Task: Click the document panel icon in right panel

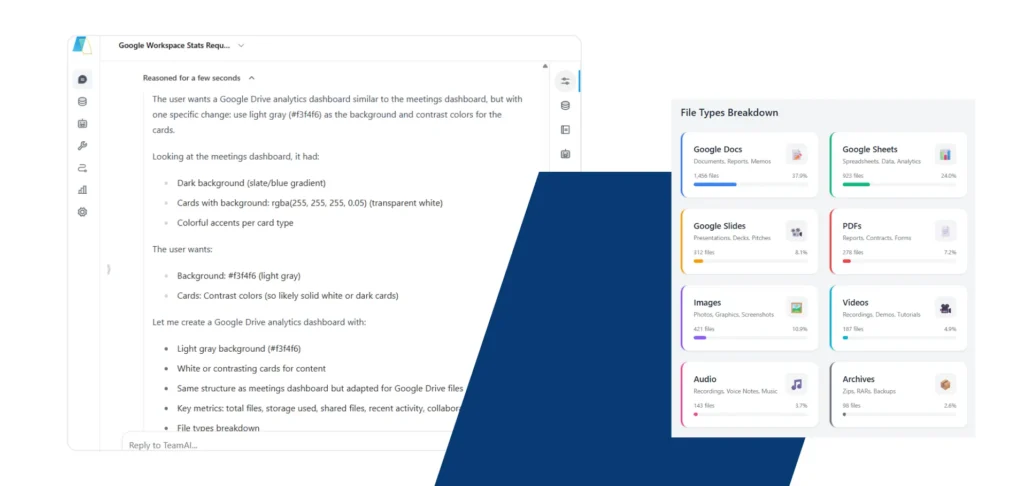Action: pyautogui.click(x=566, y=130)
